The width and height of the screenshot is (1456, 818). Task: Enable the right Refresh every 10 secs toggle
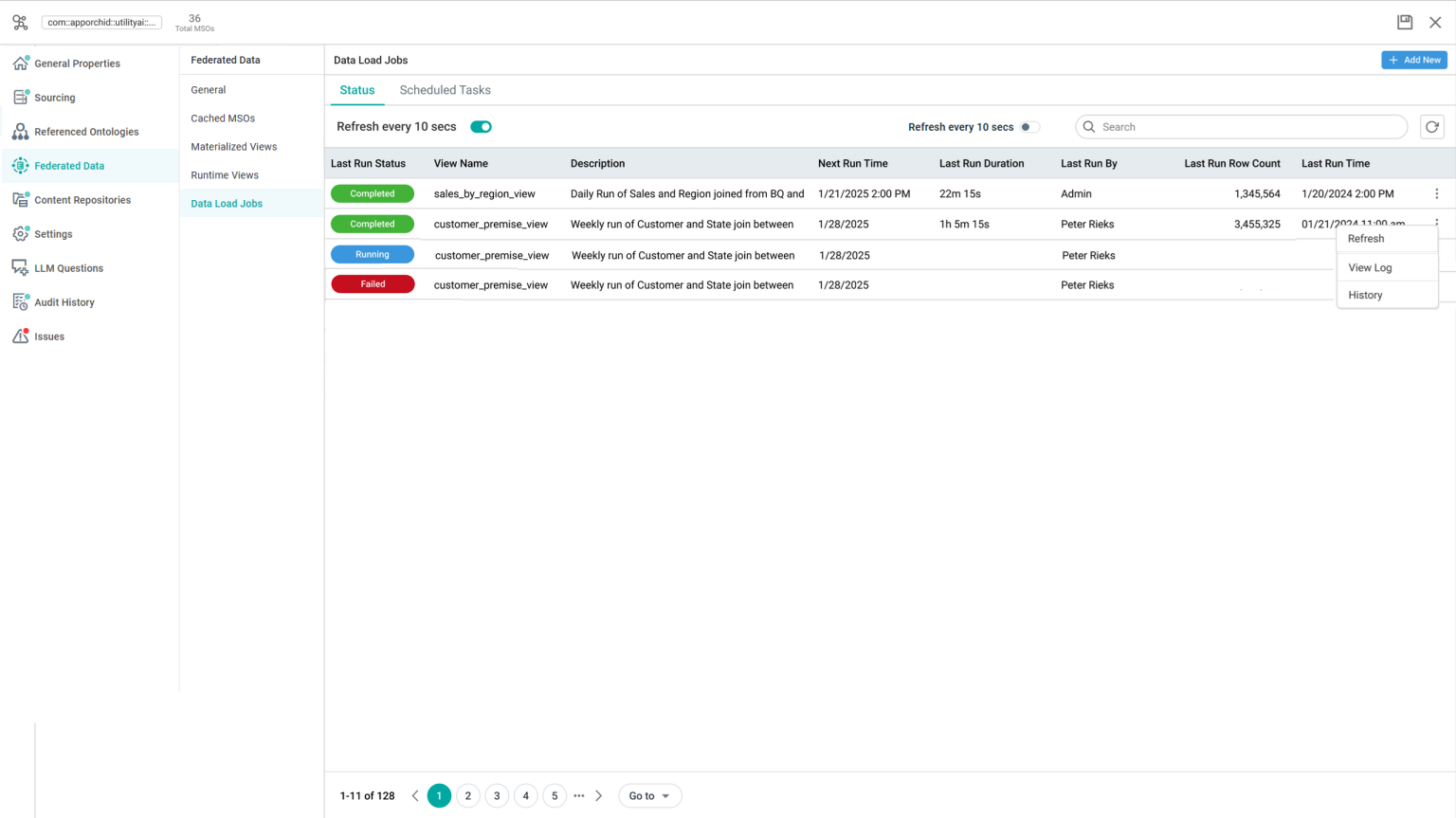[x=1028, y=127]
